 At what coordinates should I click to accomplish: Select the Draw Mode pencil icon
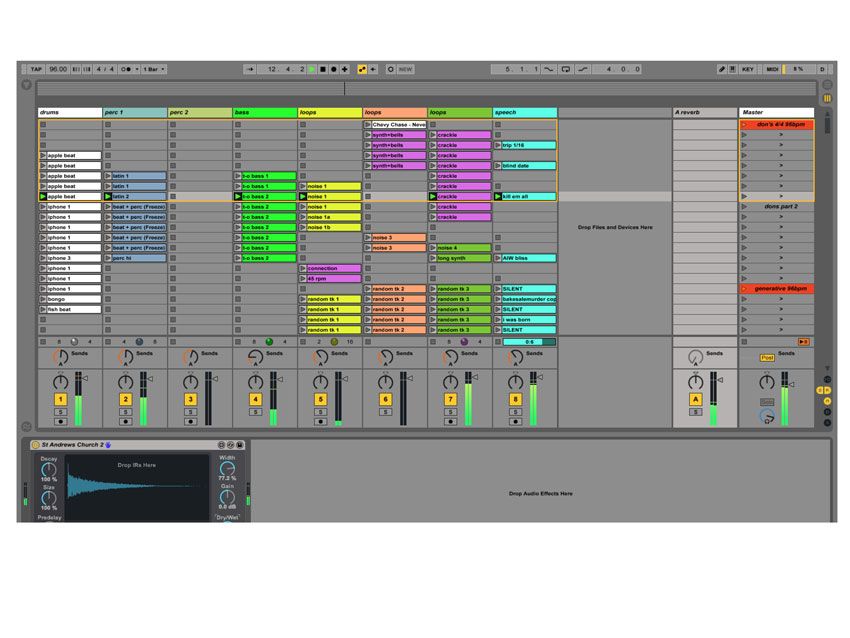pyautogui.click(x=721, y=69)
